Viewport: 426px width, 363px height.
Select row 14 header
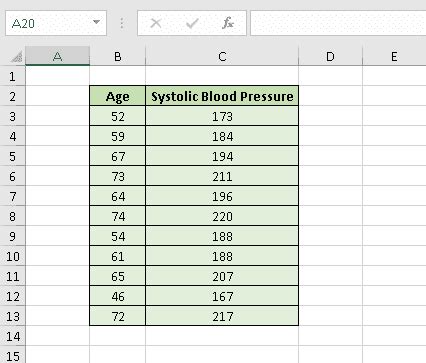coord(13,336)
